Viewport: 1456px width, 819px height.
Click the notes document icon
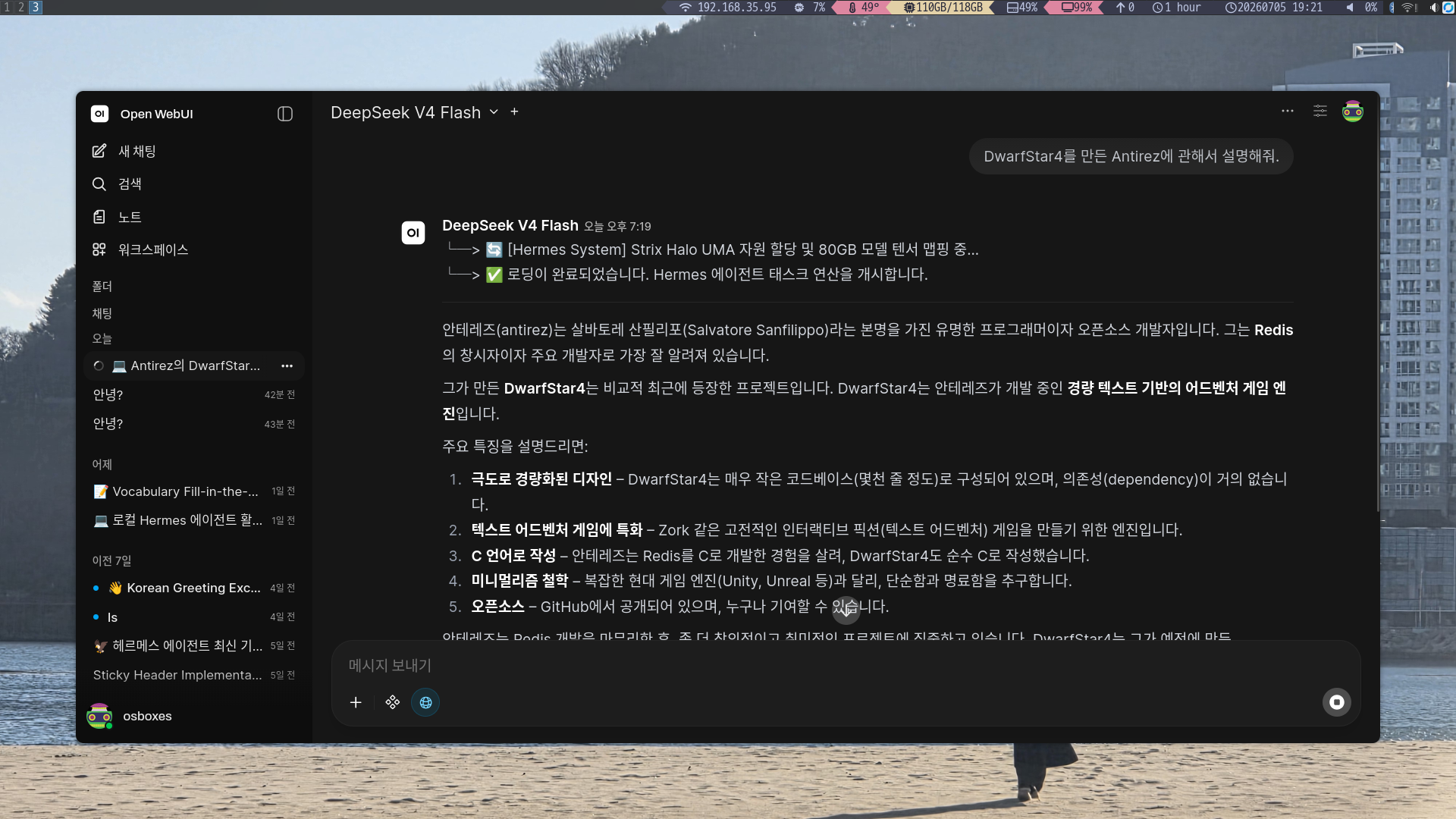tap(99, 217)
